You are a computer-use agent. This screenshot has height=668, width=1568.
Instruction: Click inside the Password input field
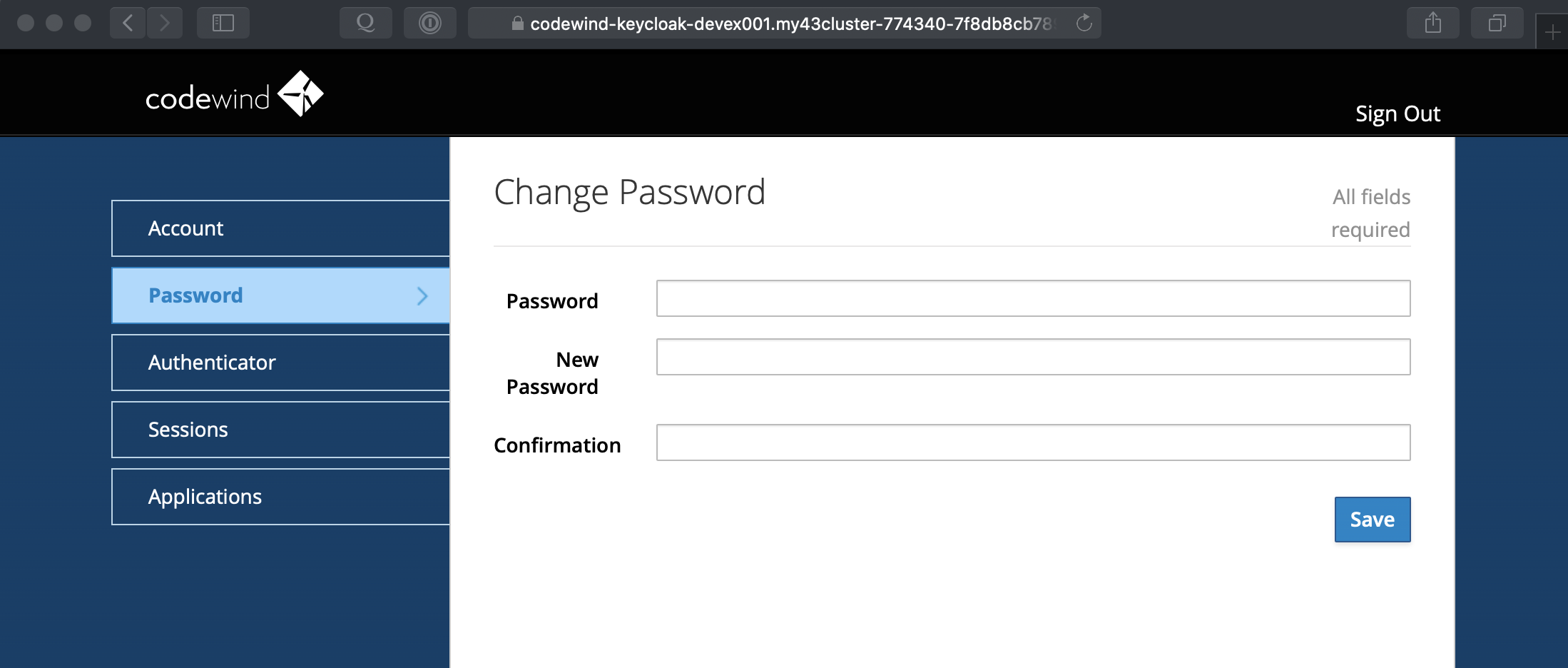1032,298
